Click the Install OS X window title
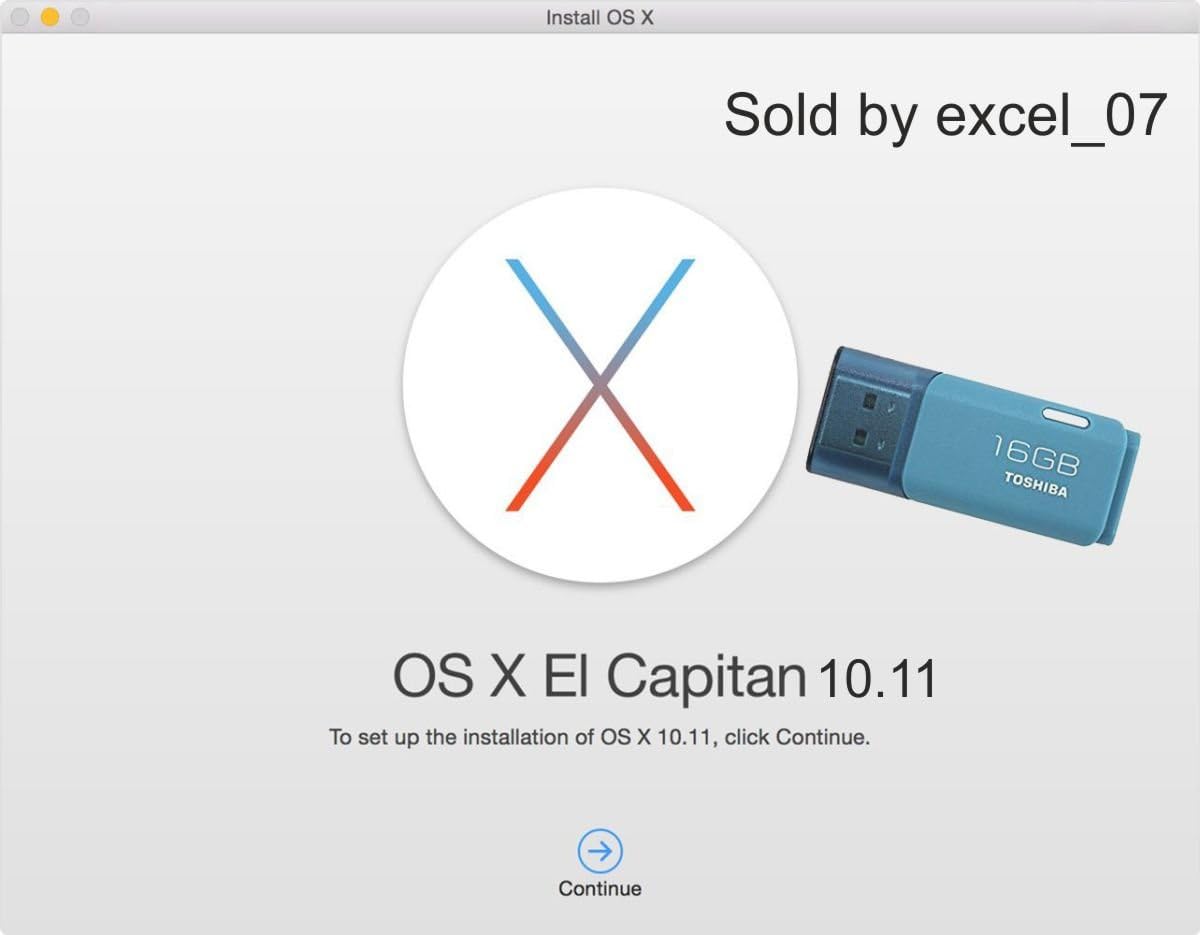 pos(600,18)
